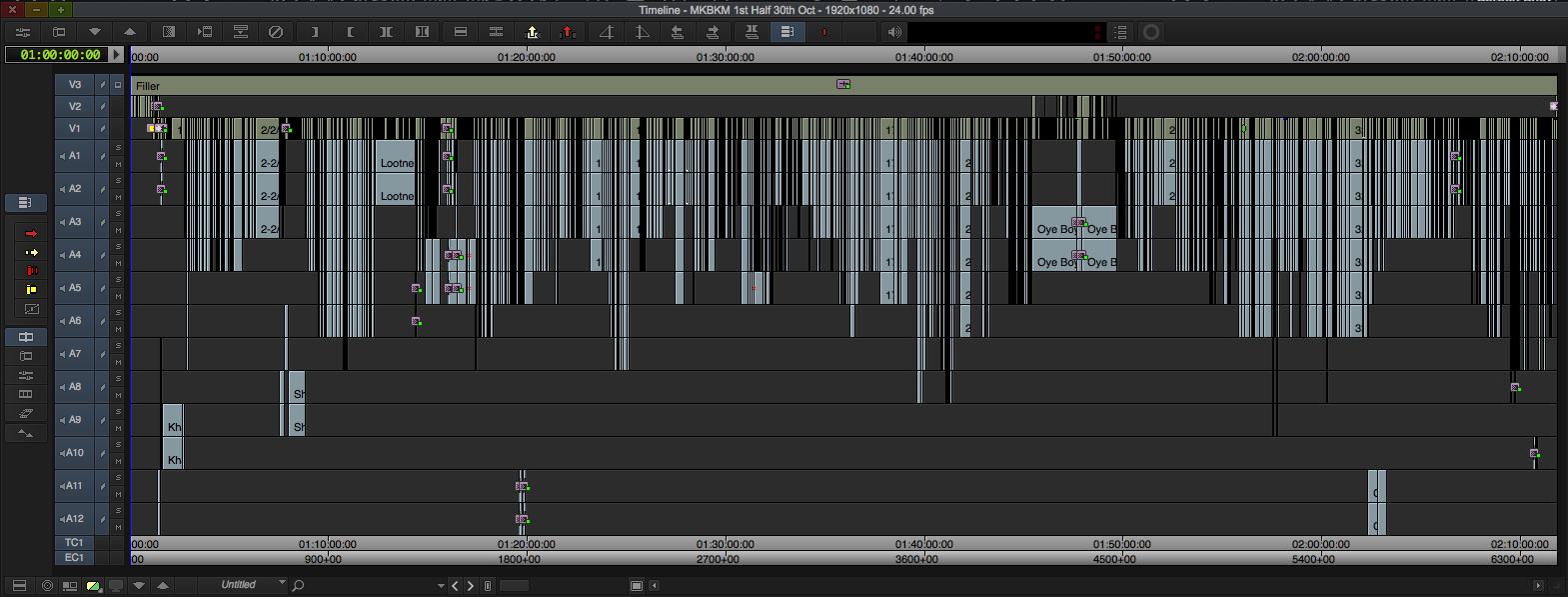This screenshot has height=597, width=1568.
Task: Click the audio meter display in toolbar
Action: (x=1006, y=32)
